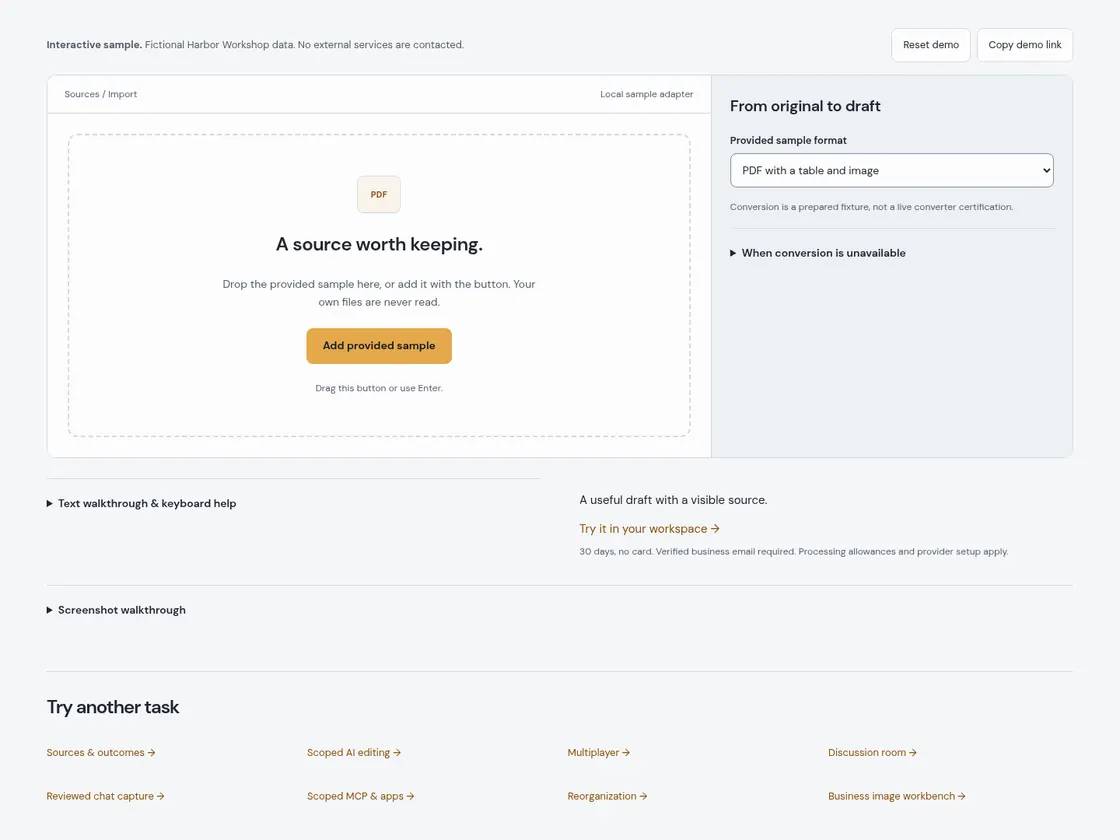Go to the Reorganization task
The image size is (1120, 840).
click(x=607, y=796)
